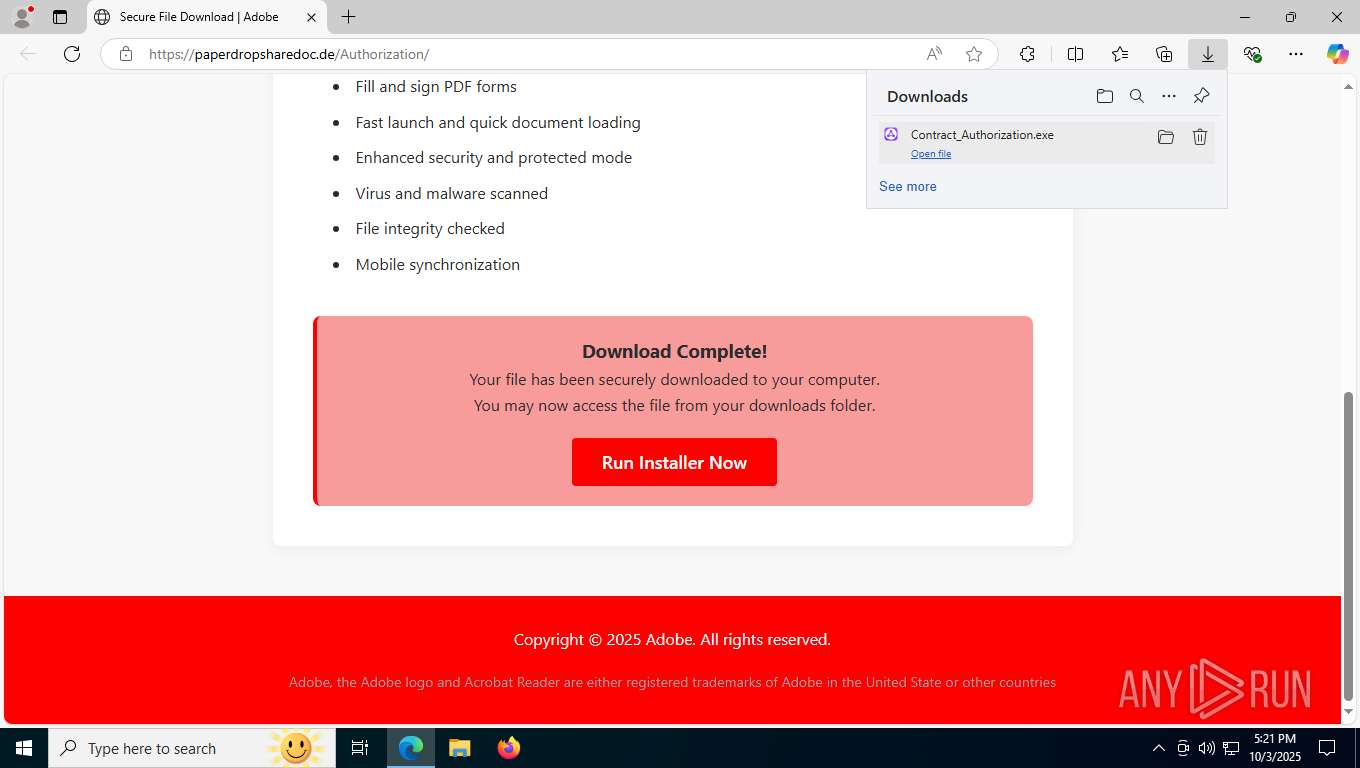Click 'Virus and malware scanned' list item
The image size is (1360, 768).
452,193
